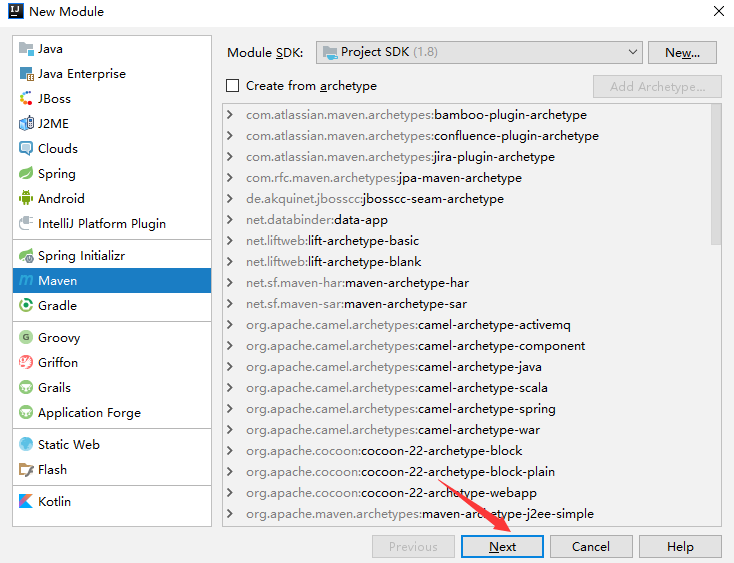Expand maven-archetype-sar entry
The height and width of the screenshot is (563, 734).
[230, 304]
